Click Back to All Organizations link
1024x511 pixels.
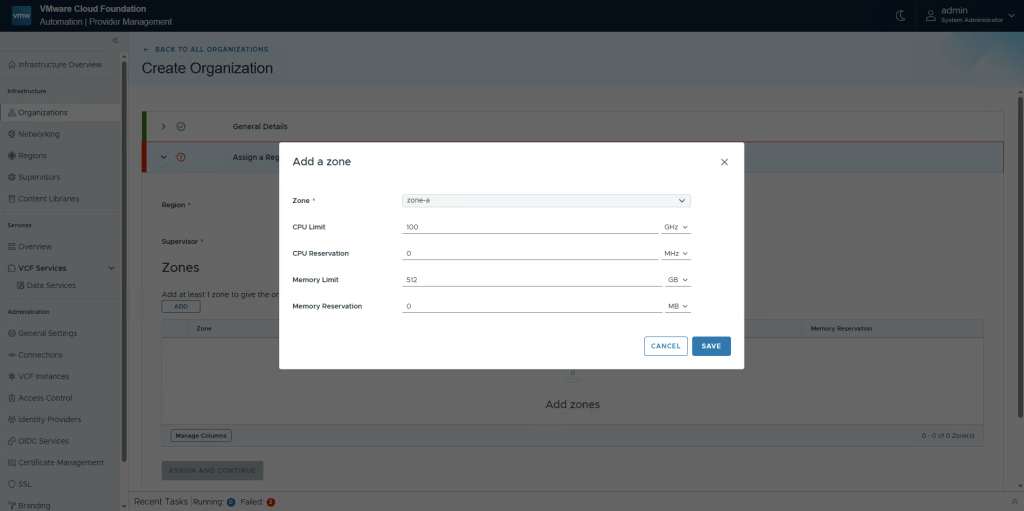coord(206,49)
